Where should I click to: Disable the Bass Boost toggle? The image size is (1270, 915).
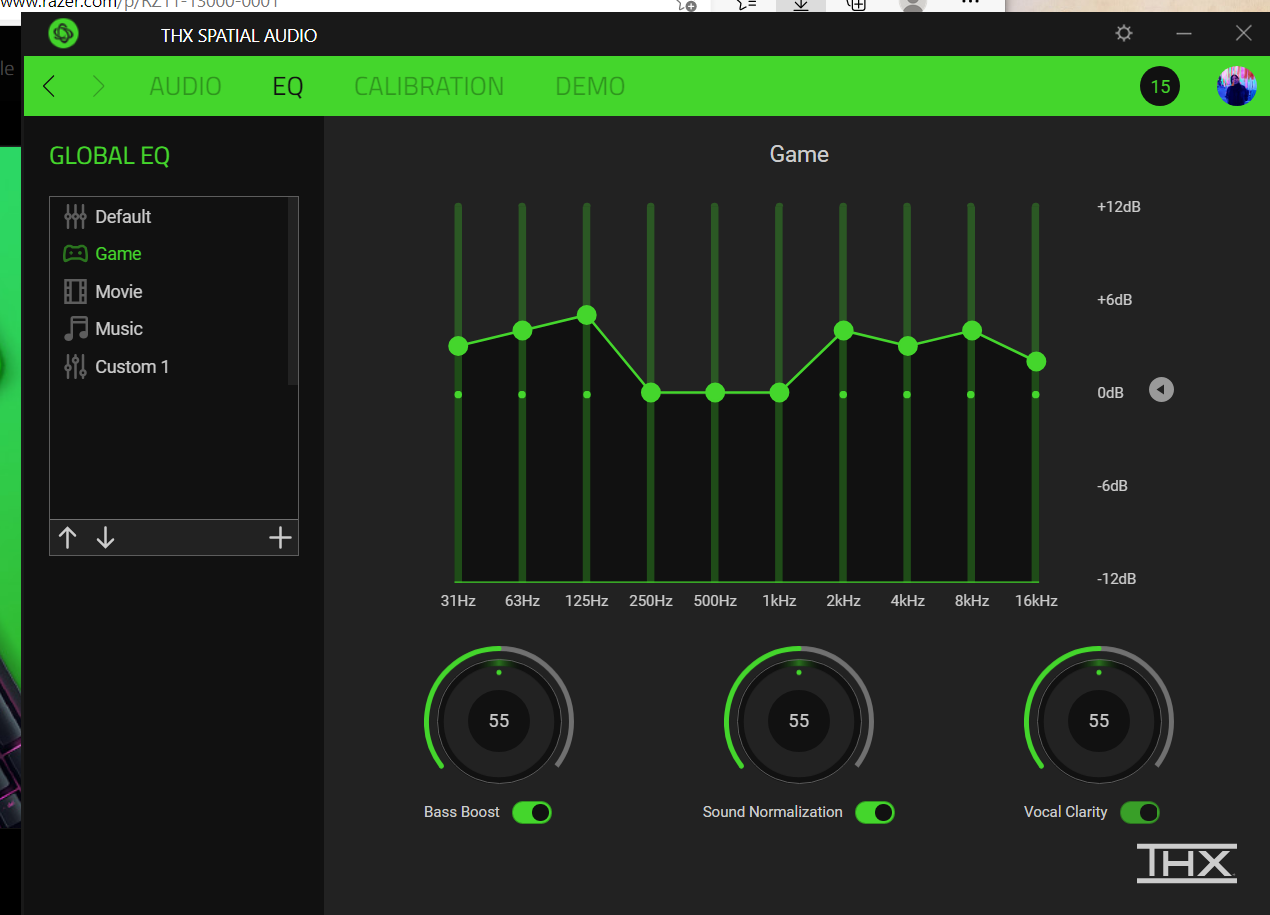click(532, 812)
